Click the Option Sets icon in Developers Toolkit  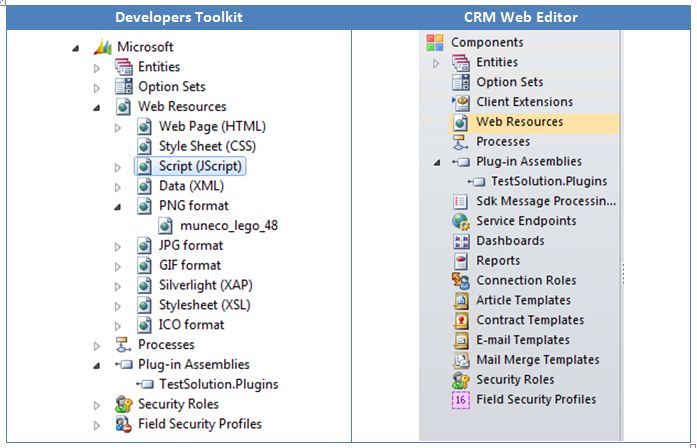123,87
